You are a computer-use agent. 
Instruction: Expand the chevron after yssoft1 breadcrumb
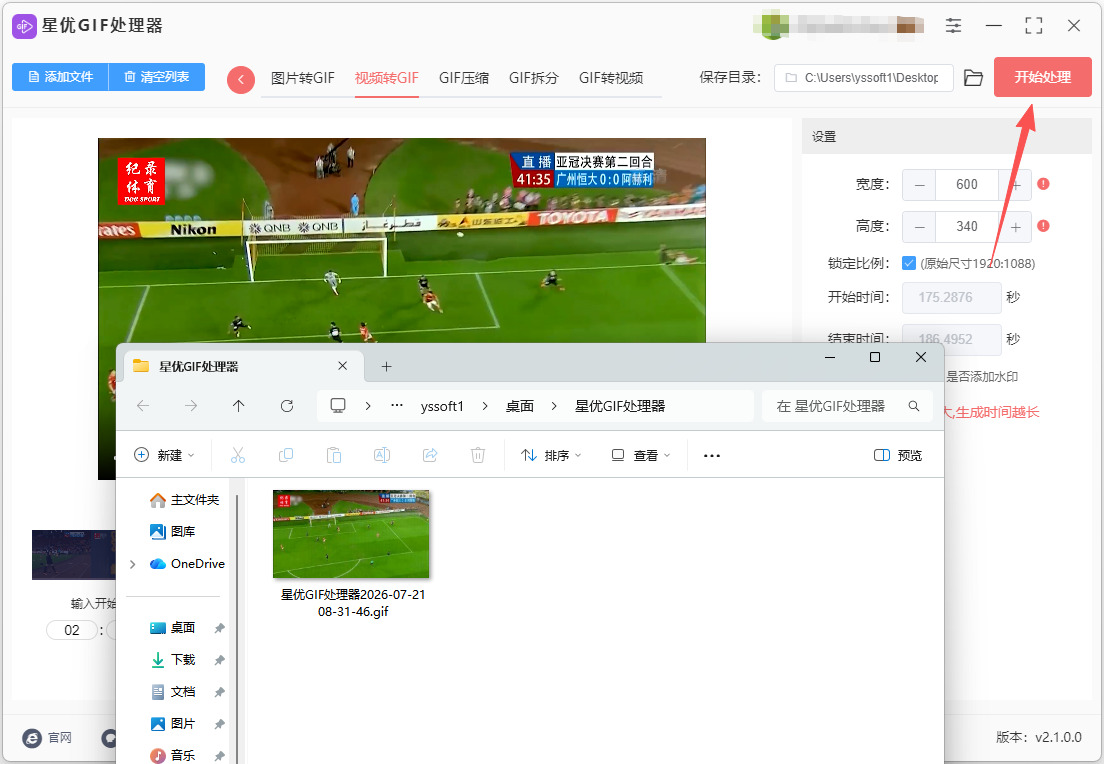pyautogui.click(x=485, y=406)
